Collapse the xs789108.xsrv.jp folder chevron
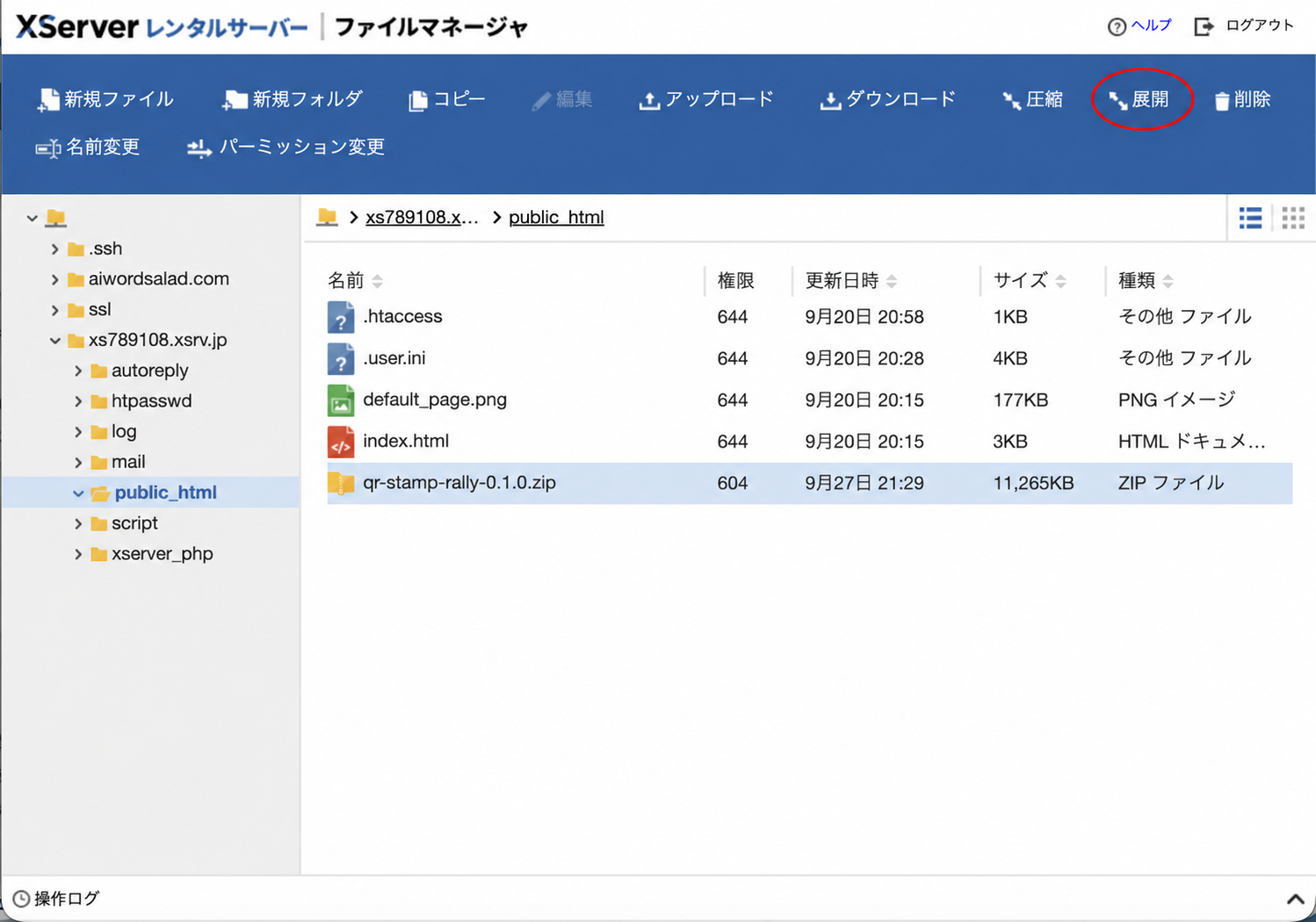The height and width of the screenshot is (922, 1316). tap(54, 341)
